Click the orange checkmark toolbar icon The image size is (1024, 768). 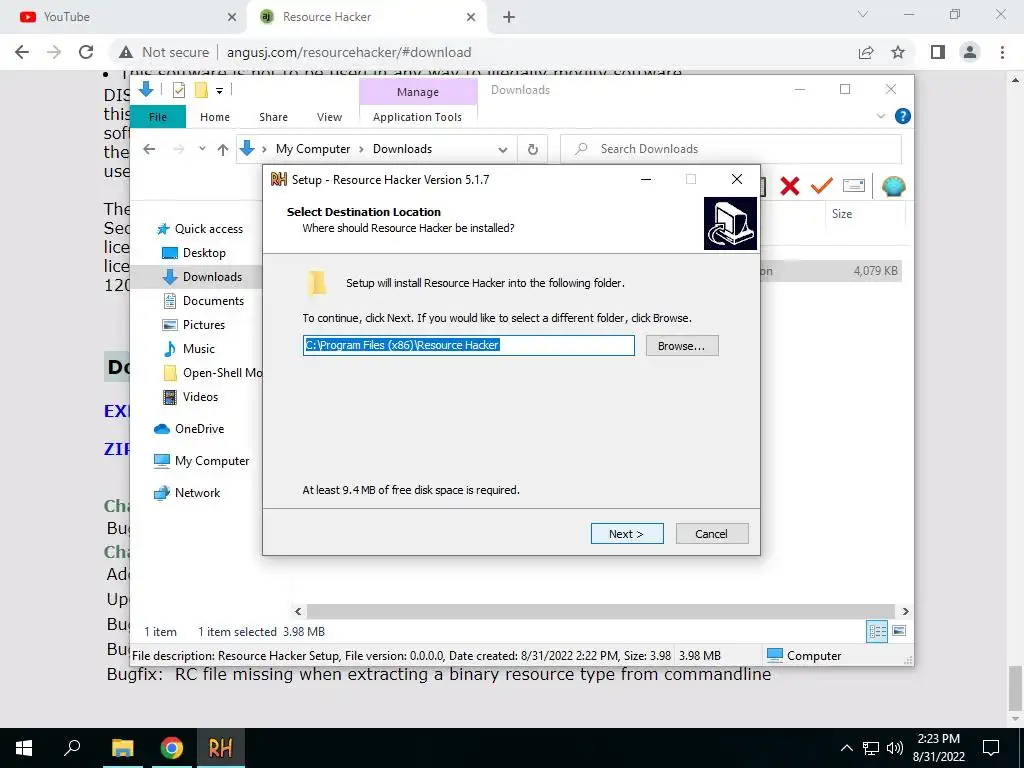[822, 186]
